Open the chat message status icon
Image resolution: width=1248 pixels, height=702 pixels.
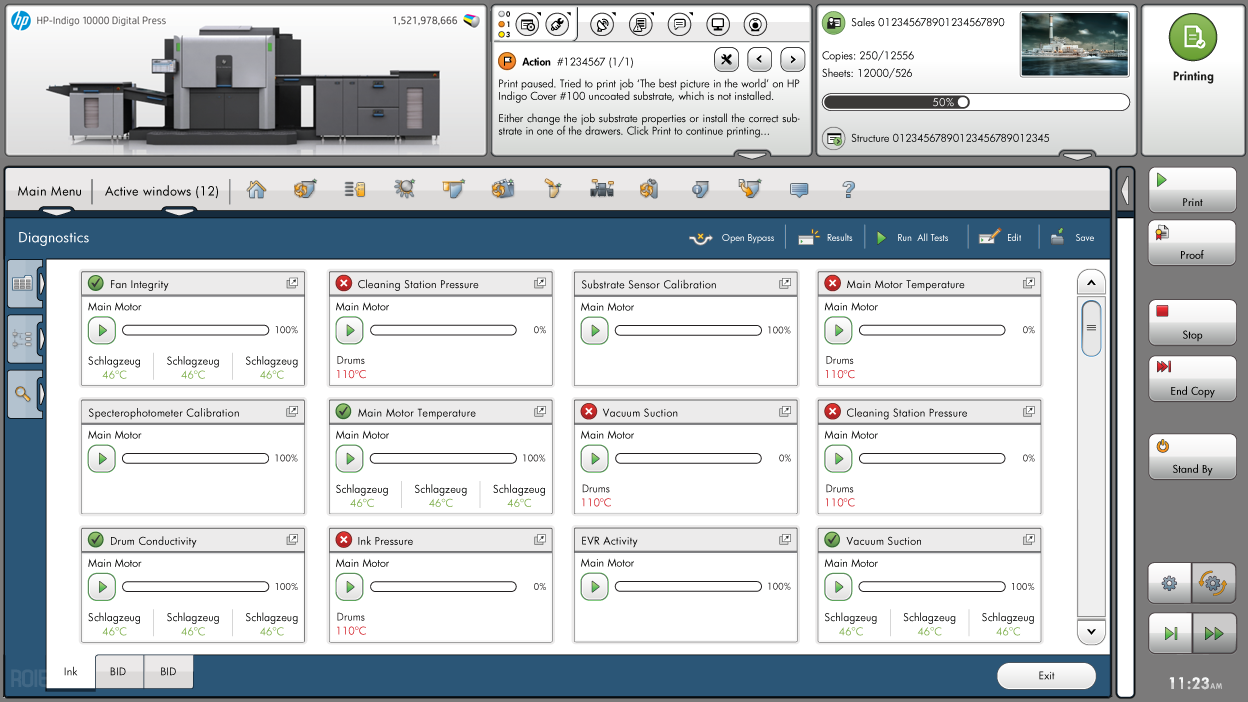[x=679, y=25]
